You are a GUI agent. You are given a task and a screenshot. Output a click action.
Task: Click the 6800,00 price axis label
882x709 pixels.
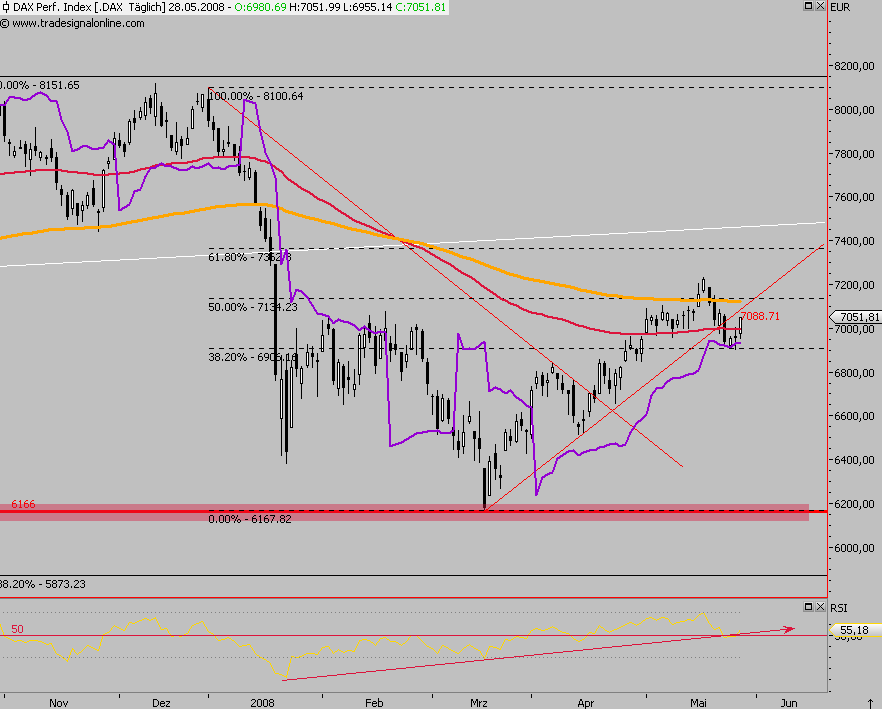pyautogui.click(x=854, y=373)
